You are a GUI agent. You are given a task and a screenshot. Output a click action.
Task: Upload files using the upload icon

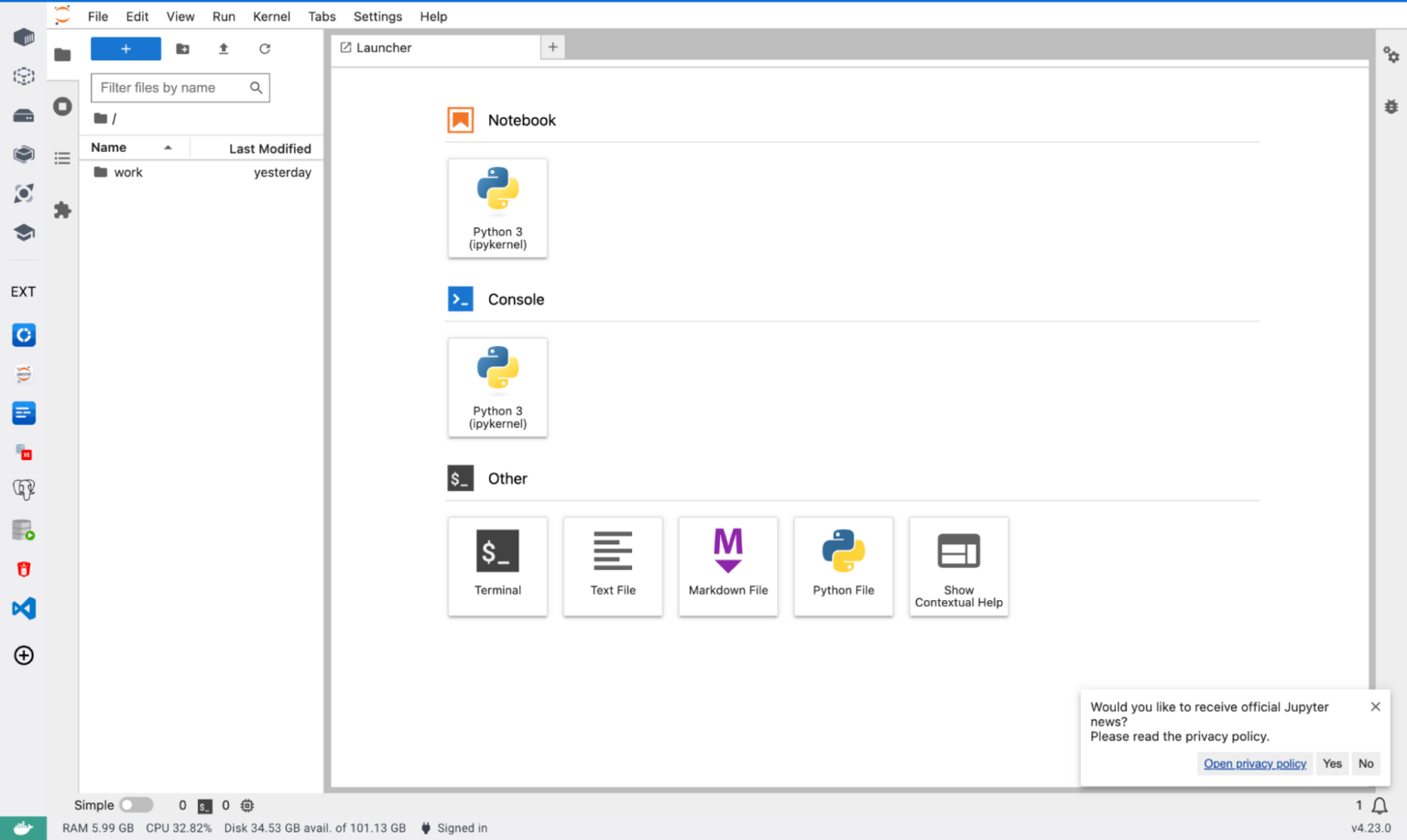(x=223, y=49)
